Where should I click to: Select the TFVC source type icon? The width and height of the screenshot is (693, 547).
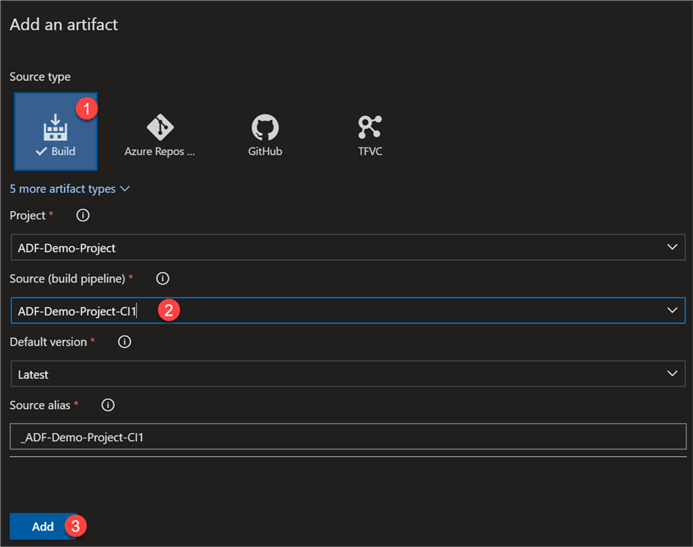370,127
